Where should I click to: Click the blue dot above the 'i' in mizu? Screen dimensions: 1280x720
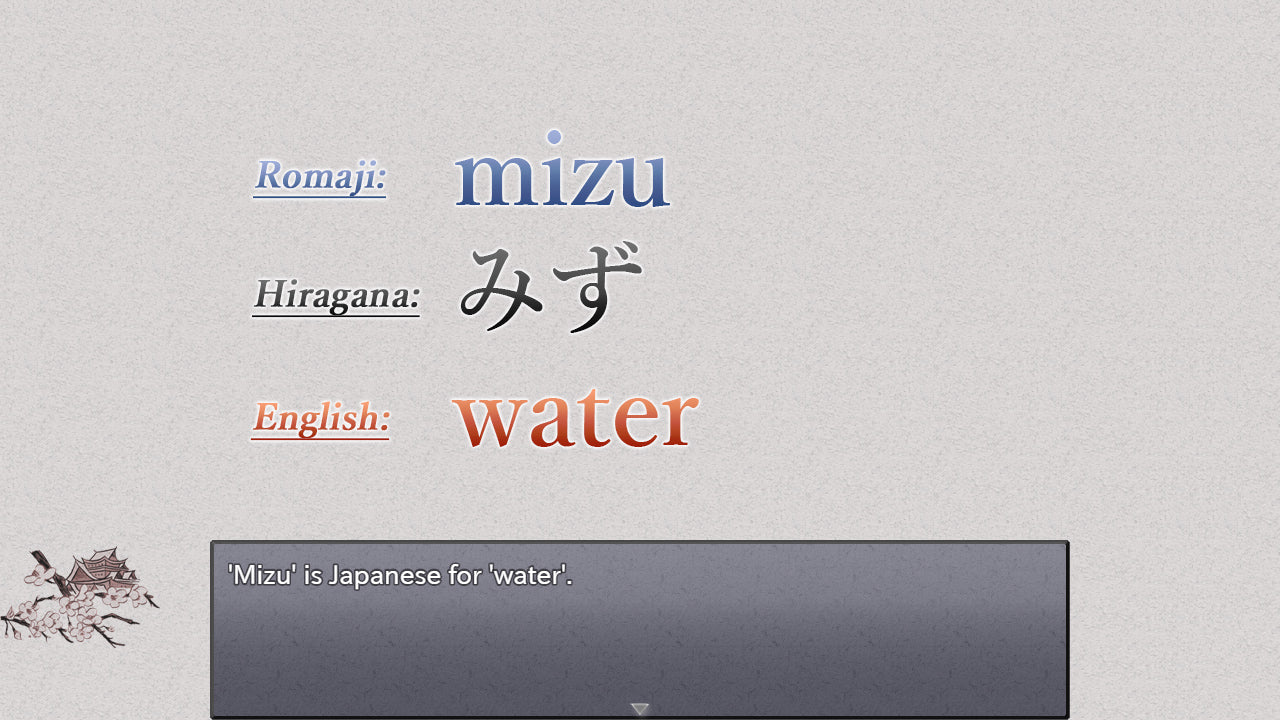tap(553, 137)
